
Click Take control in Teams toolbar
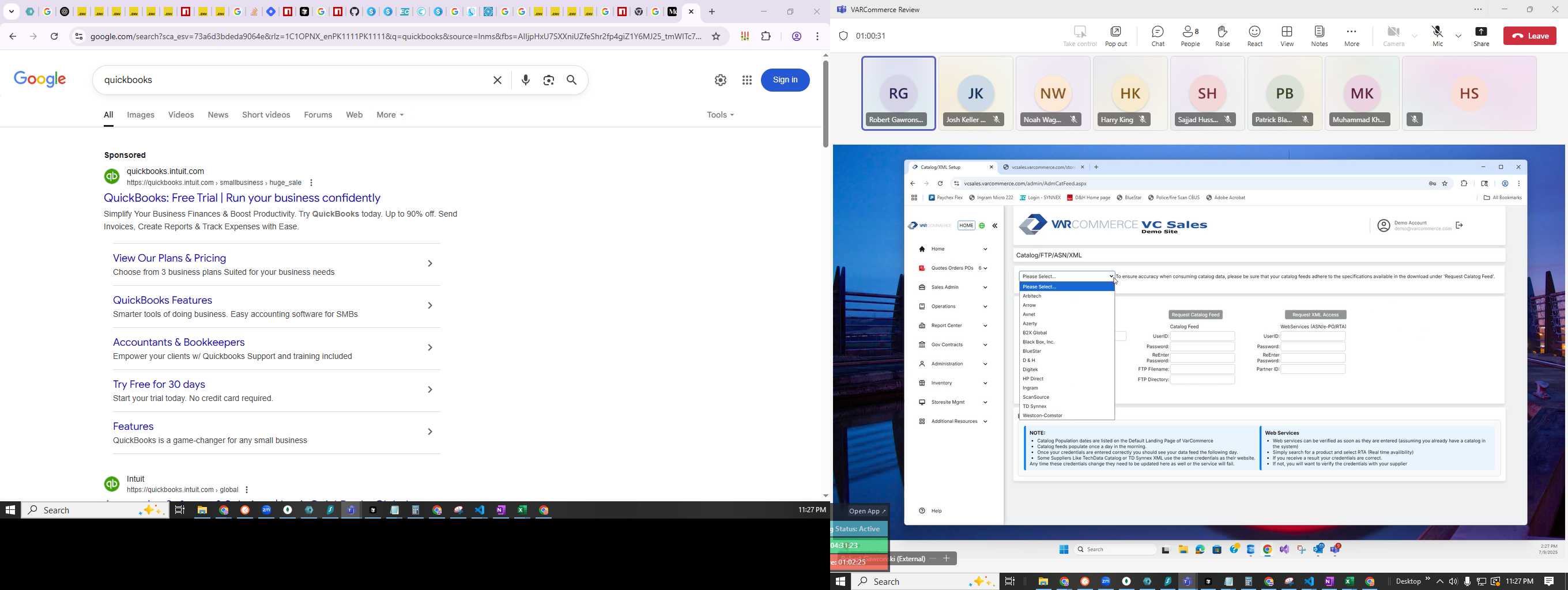point(1079,36)
